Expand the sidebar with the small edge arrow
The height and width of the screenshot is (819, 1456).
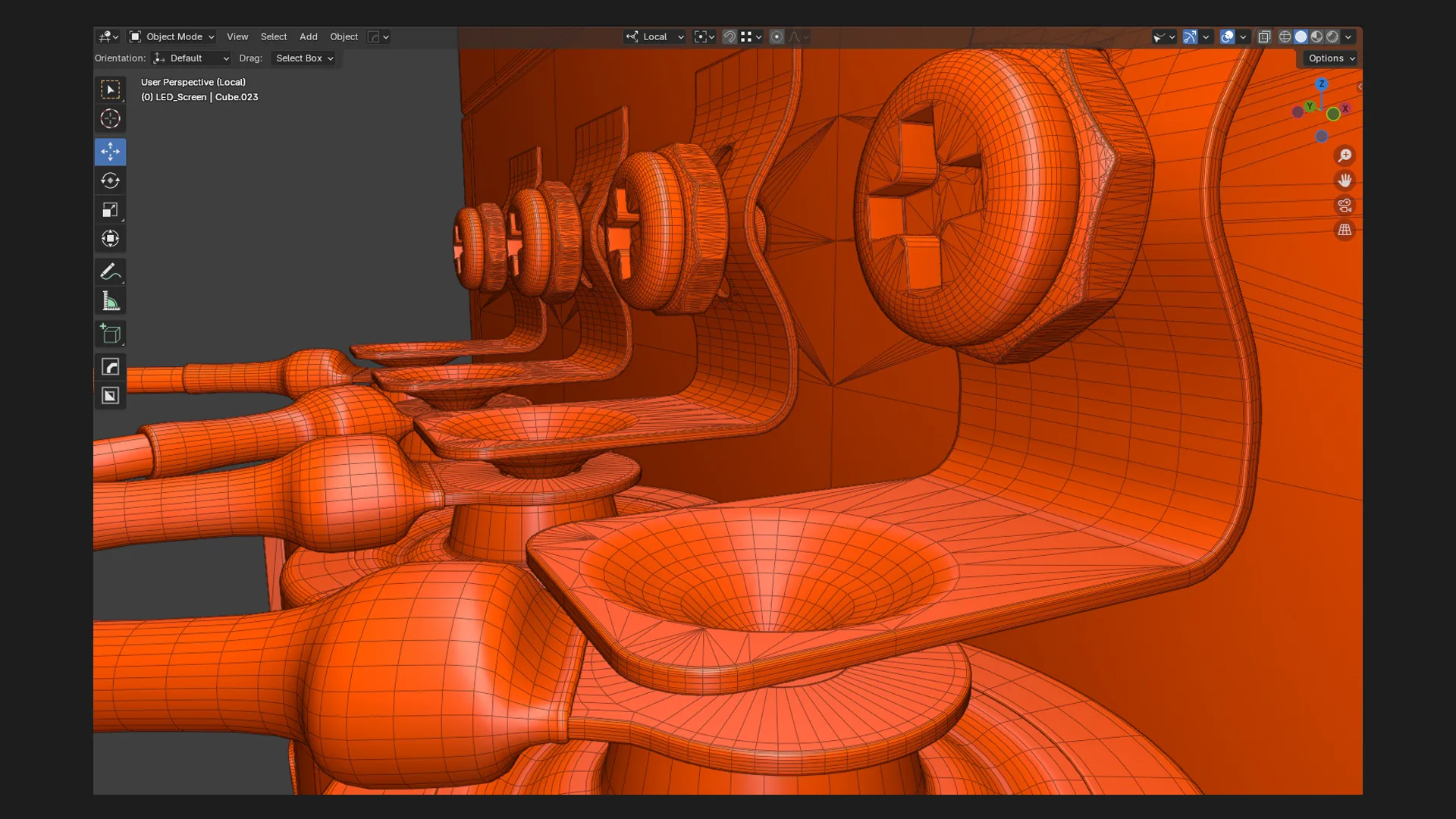(x=1360, y=87)
